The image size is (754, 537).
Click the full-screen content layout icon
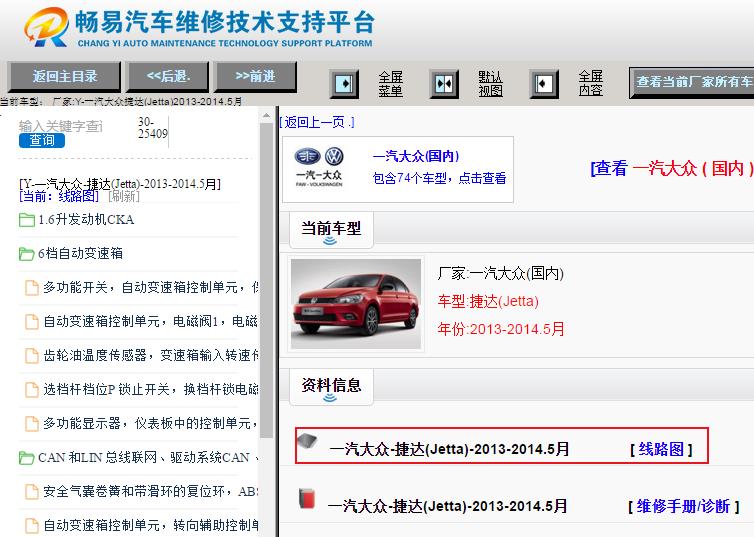click(x=543, y=84)
